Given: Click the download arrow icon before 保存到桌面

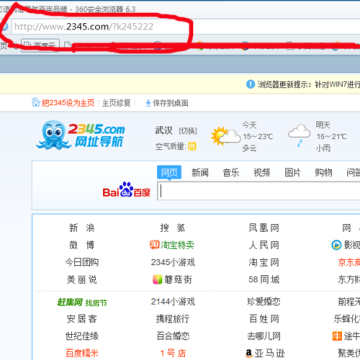Looking at the screenshot, I should [148, 104].
